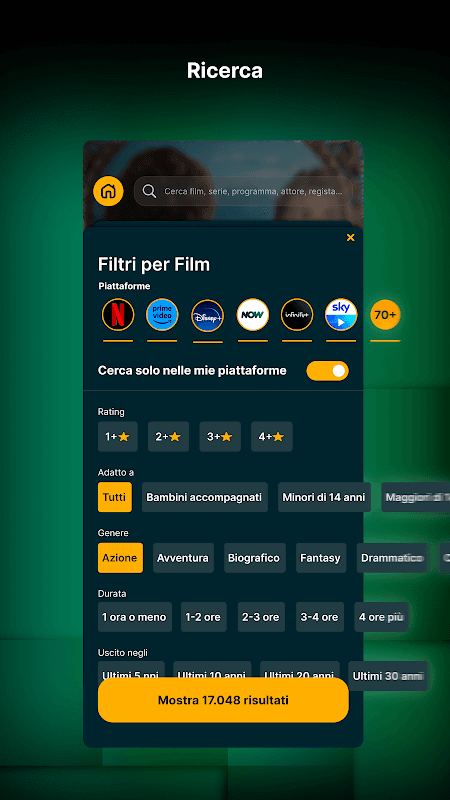The width and height of the screenshot is (450, 800).
Task: Select the Netflix platform icon
Action: pyautogui.click(x=118, y=315)
